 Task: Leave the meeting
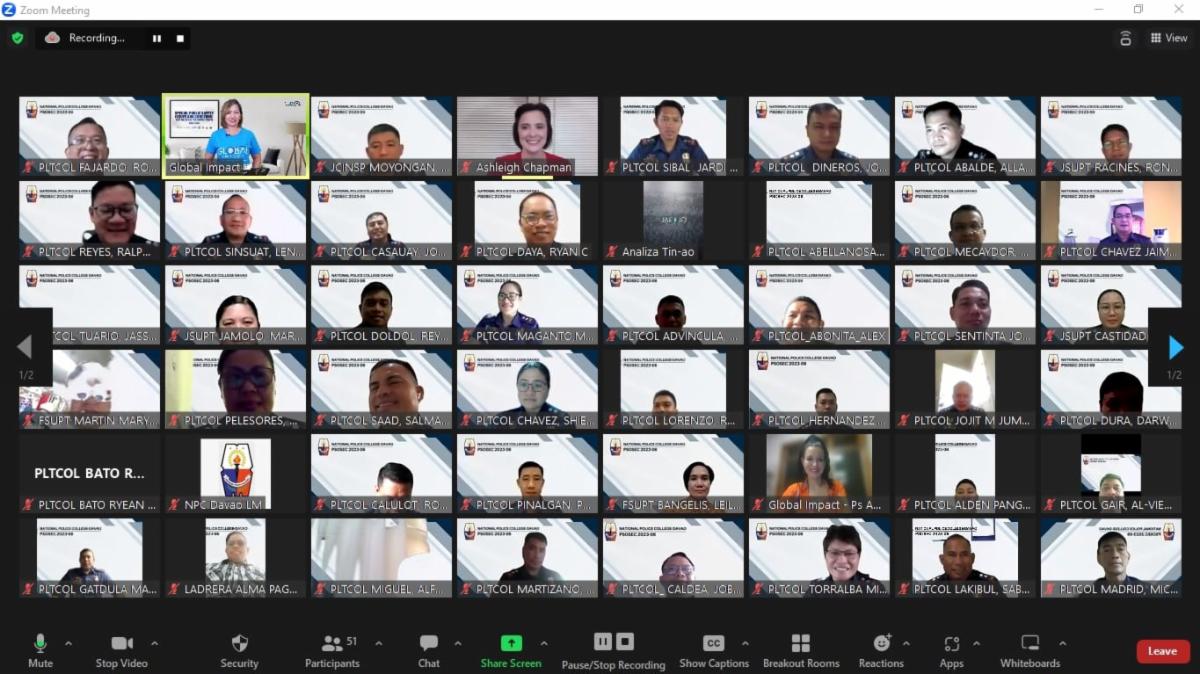click(1163, 651)
